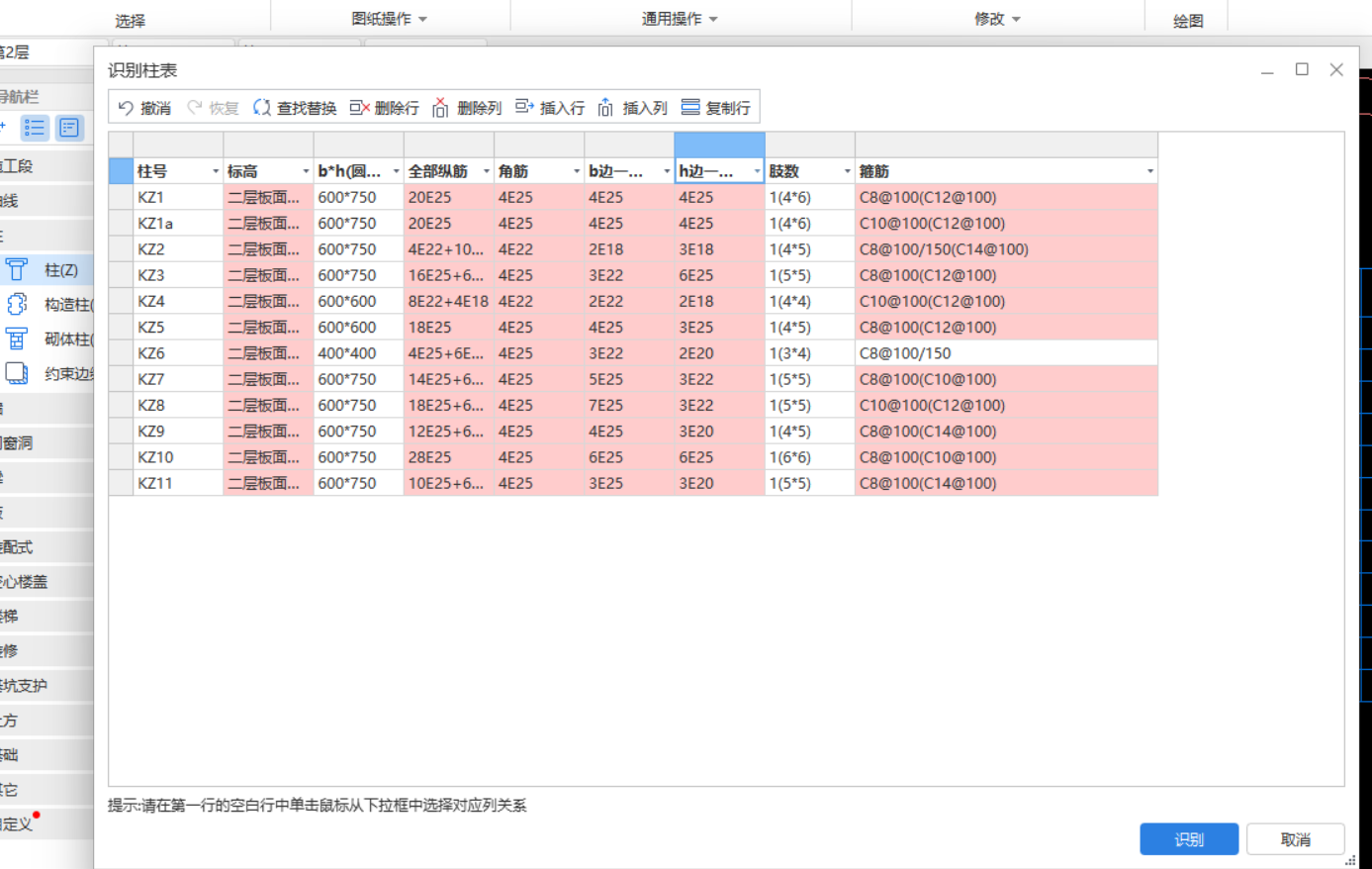Click the 删除行 delete row icon
This screenshot has height=869, width=1372.
coord(359,108)
